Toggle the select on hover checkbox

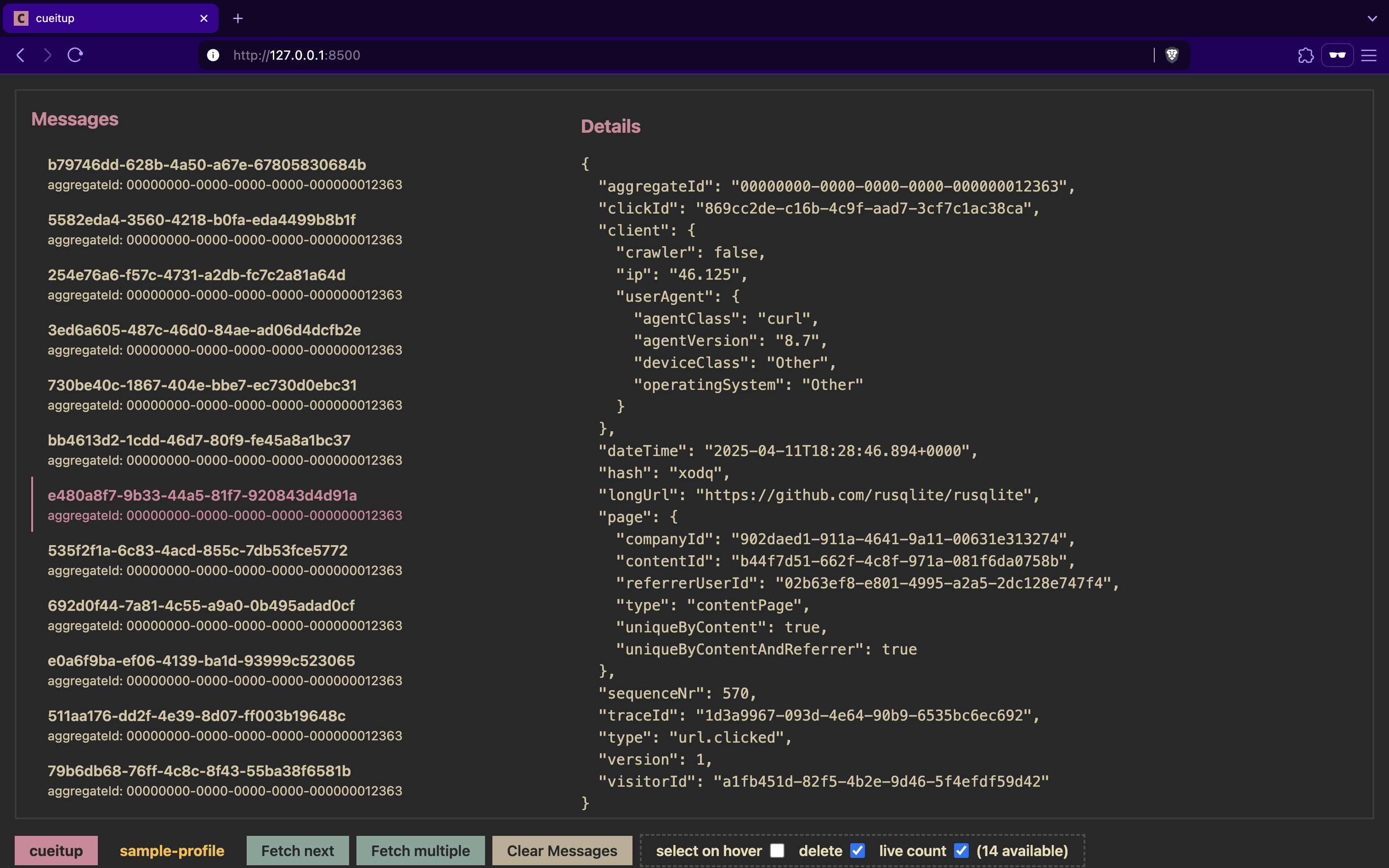click(x=777, y=850)
